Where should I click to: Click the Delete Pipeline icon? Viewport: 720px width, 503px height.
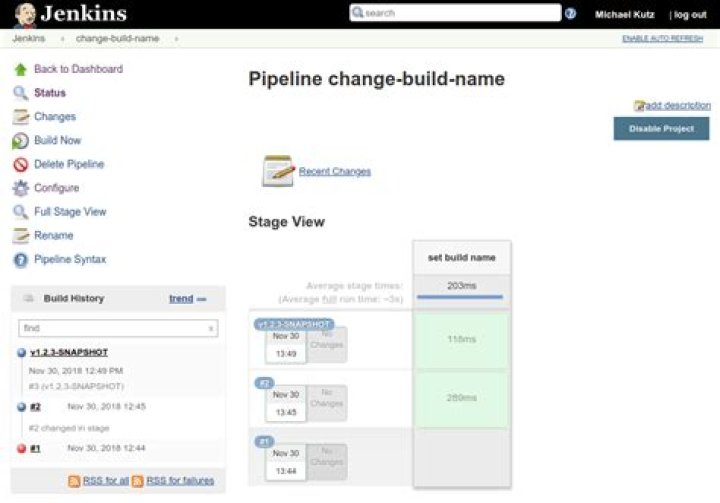pos(20,165)
